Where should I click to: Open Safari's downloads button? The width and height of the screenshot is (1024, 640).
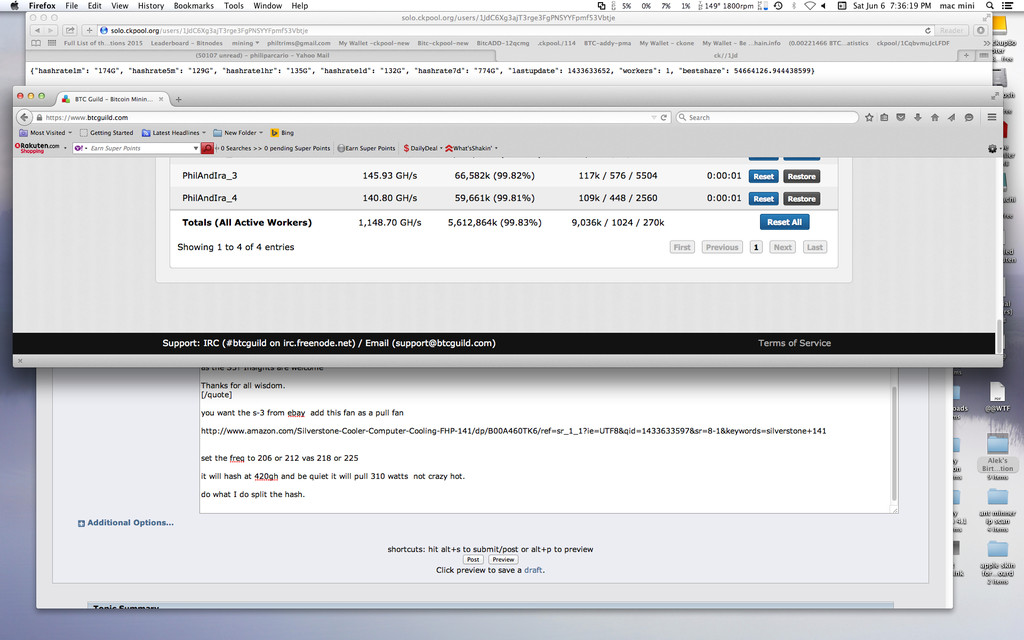pos(980,31)
